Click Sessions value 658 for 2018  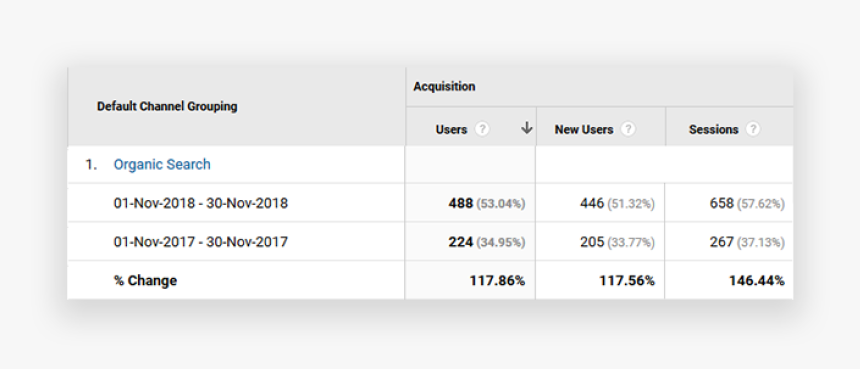click(x=722, y=203)
